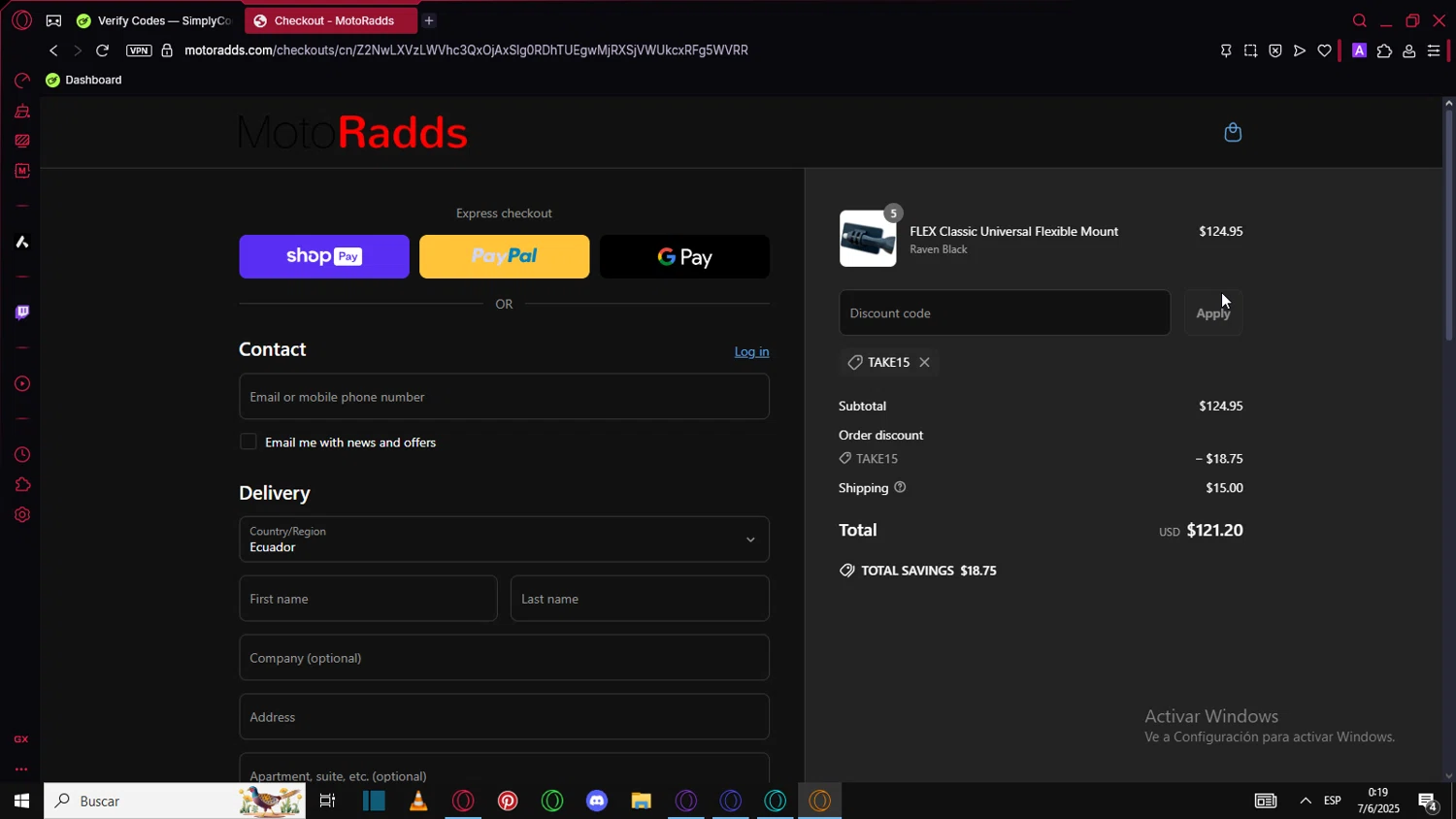Screen dimensions: 1456x819
Task: Toggle the VPN badge in address bar
Action: click(x=139, y=50)
